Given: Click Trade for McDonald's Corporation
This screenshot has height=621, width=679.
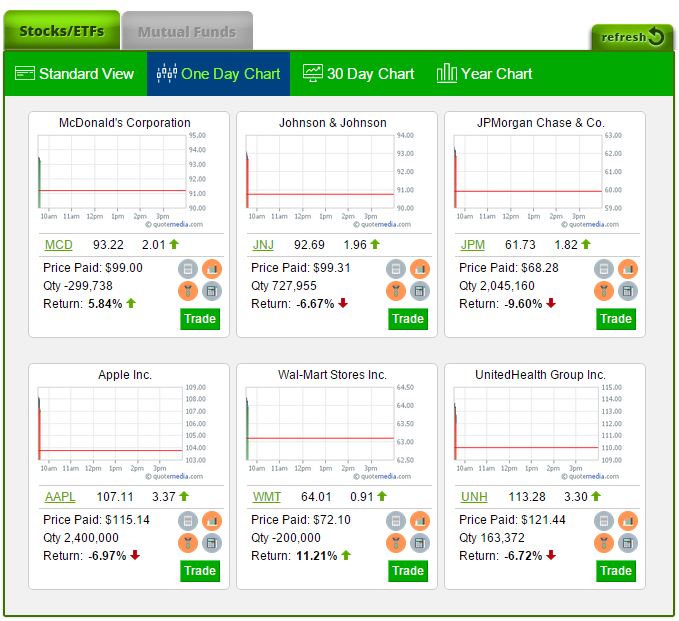Looking at the screenshot, I should pyautogui.click(x=200, y=319).
